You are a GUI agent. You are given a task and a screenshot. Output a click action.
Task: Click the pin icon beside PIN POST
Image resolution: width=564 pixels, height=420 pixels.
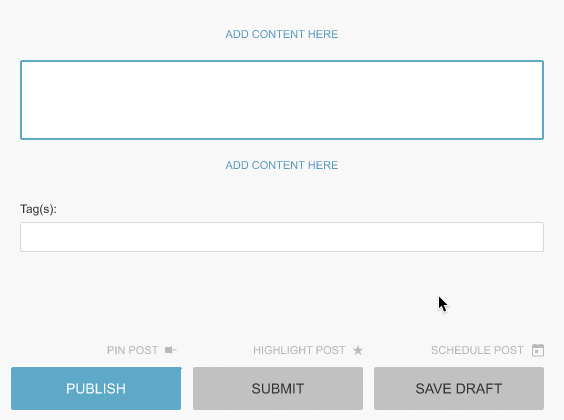tap(170, 350)
